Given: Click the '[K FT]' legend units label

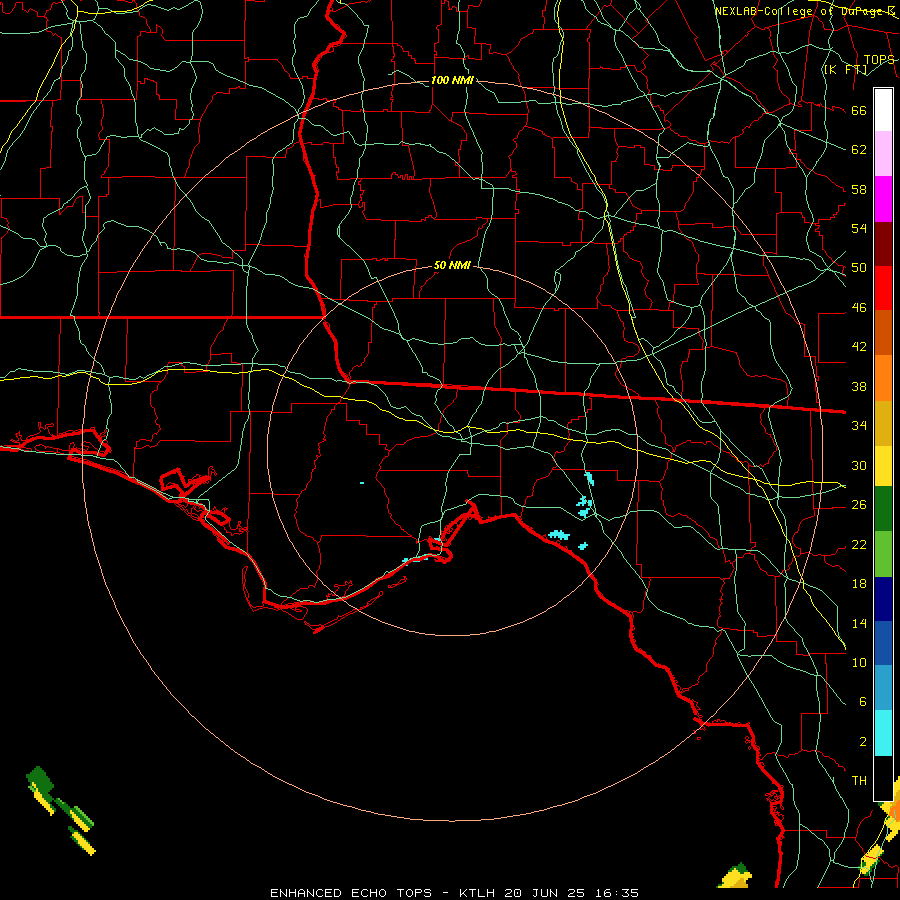Looking at the screenshot, I should tap(846, 69).
